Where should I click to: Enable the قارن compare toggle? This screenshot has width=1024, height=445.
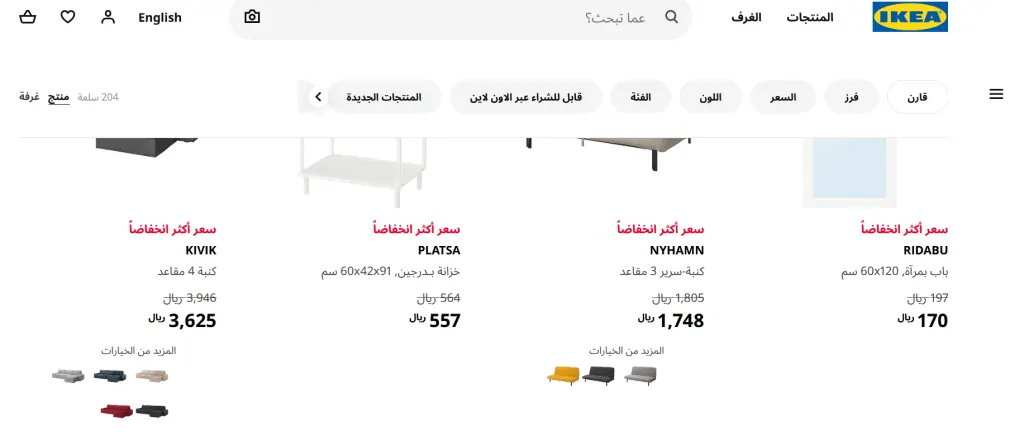click(917, 97)
